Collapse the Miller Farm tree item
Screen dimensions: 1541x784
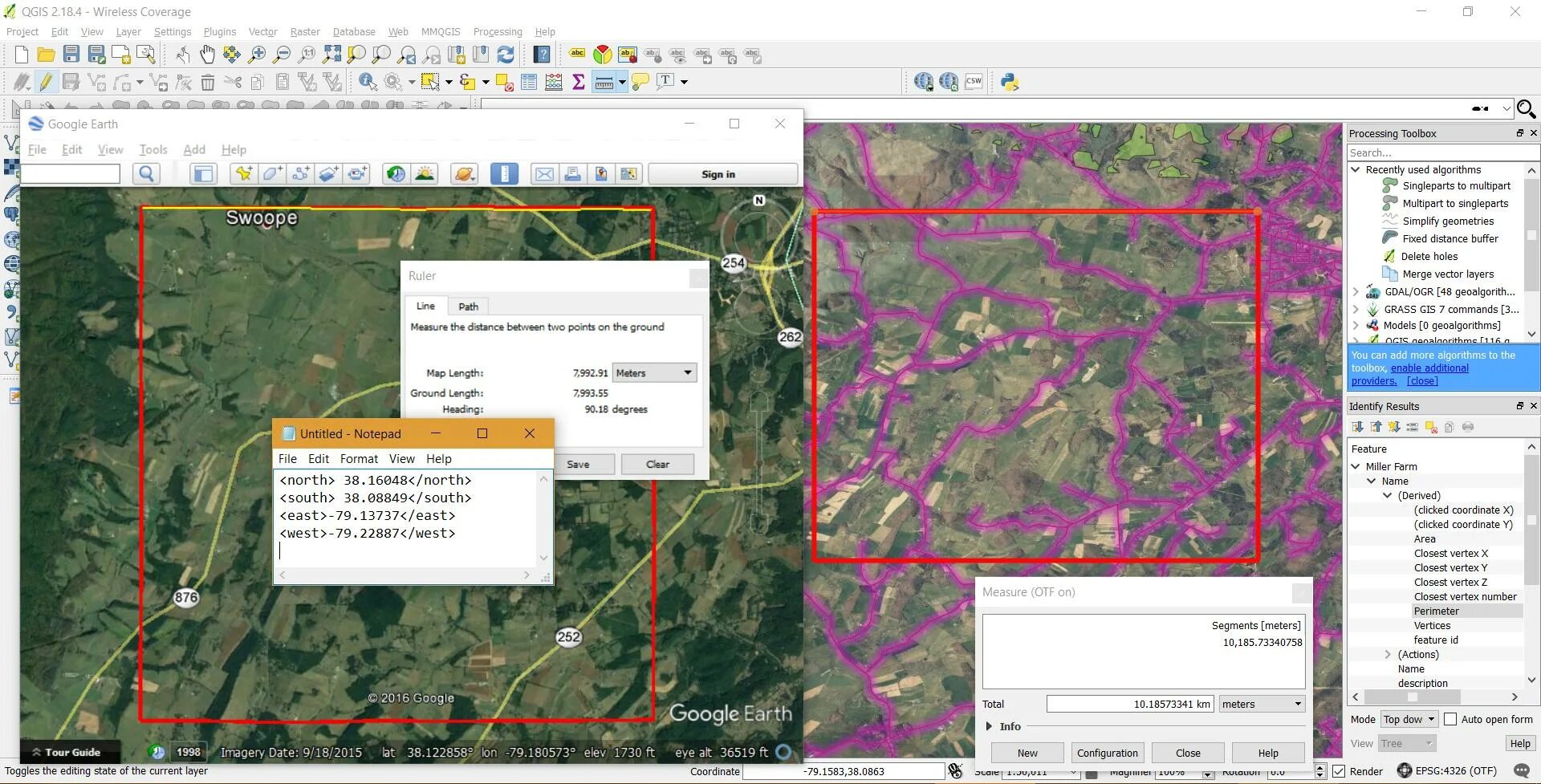1356,466
